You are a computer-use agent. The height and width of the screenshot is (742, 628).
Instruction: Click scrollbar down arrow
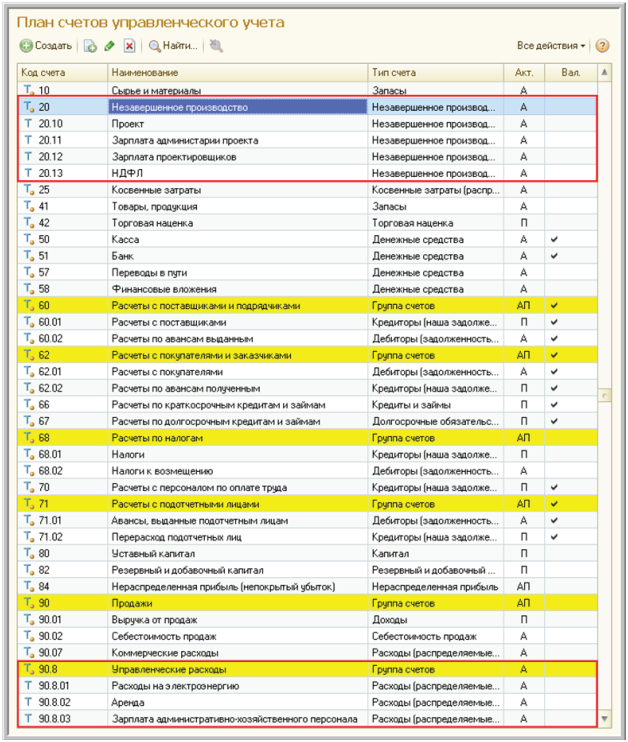pyautogui.click(x=604, y=718)
